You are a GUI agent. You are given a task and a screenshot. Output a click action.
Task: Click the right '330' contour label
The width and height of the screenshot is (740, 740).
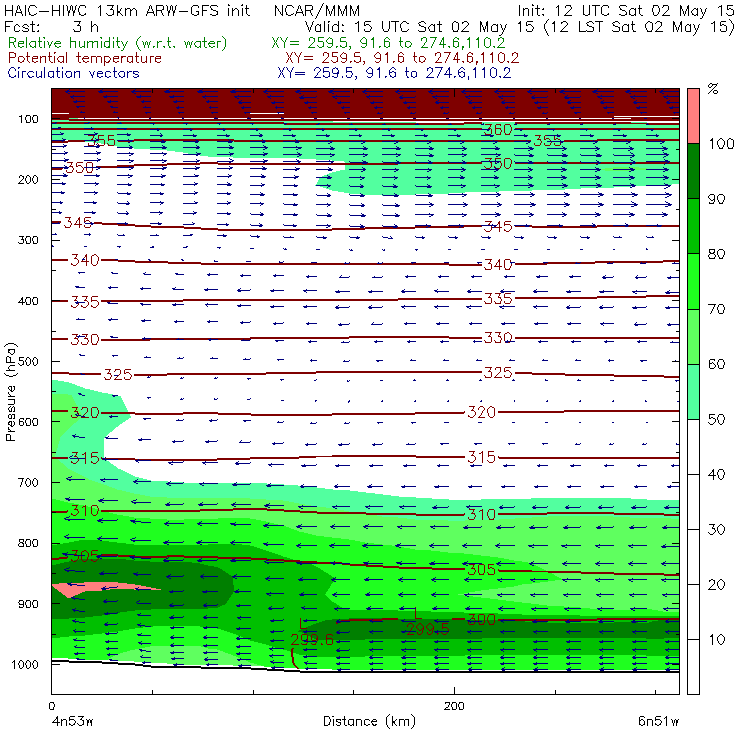[498, 338]
